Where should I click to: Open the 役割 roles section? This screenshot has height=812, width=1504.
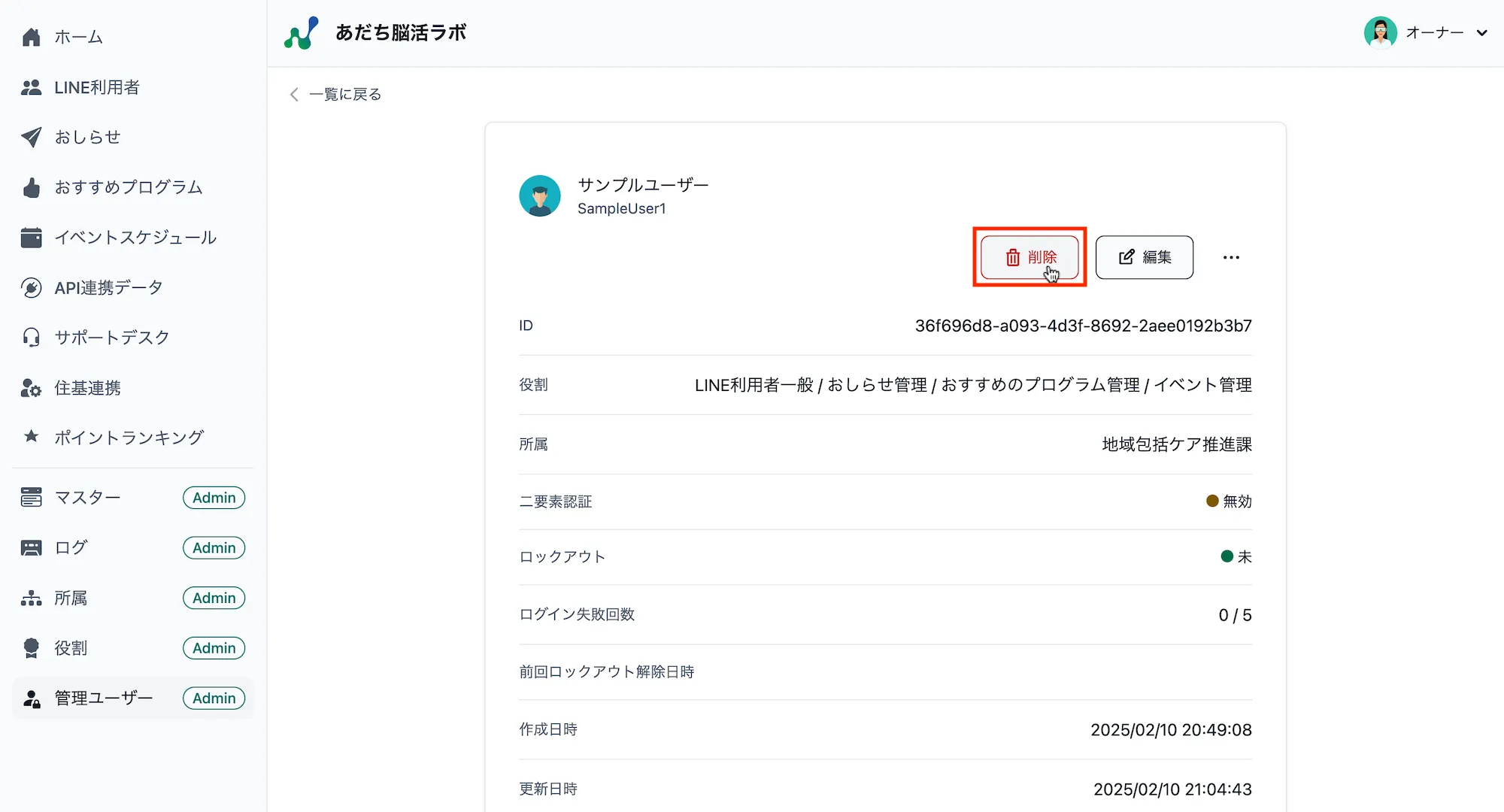click(70, 647)
